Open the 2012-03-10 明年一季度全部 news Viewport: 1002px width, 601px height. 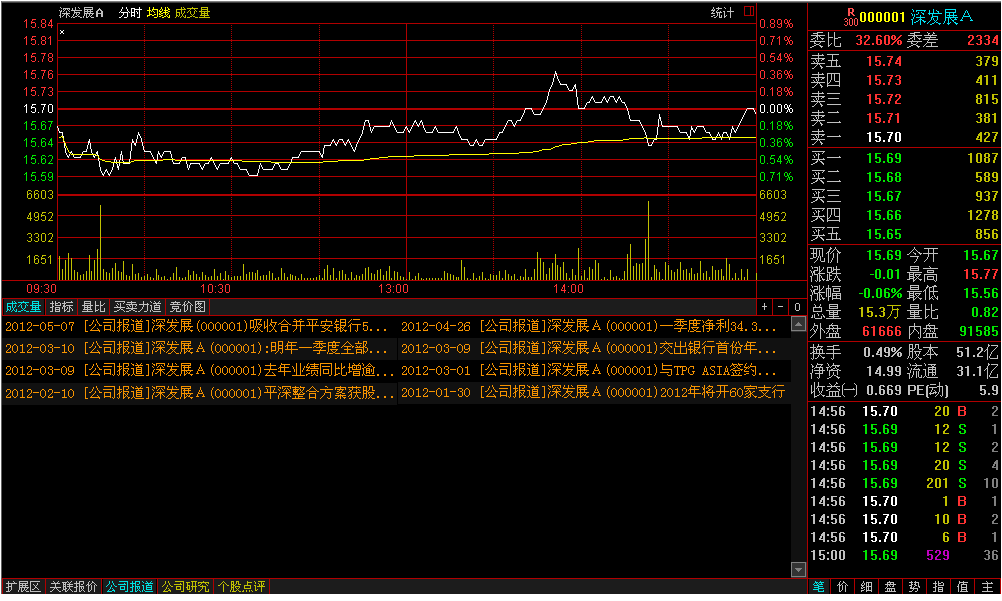pyautogui.click(x=196, y=348)
